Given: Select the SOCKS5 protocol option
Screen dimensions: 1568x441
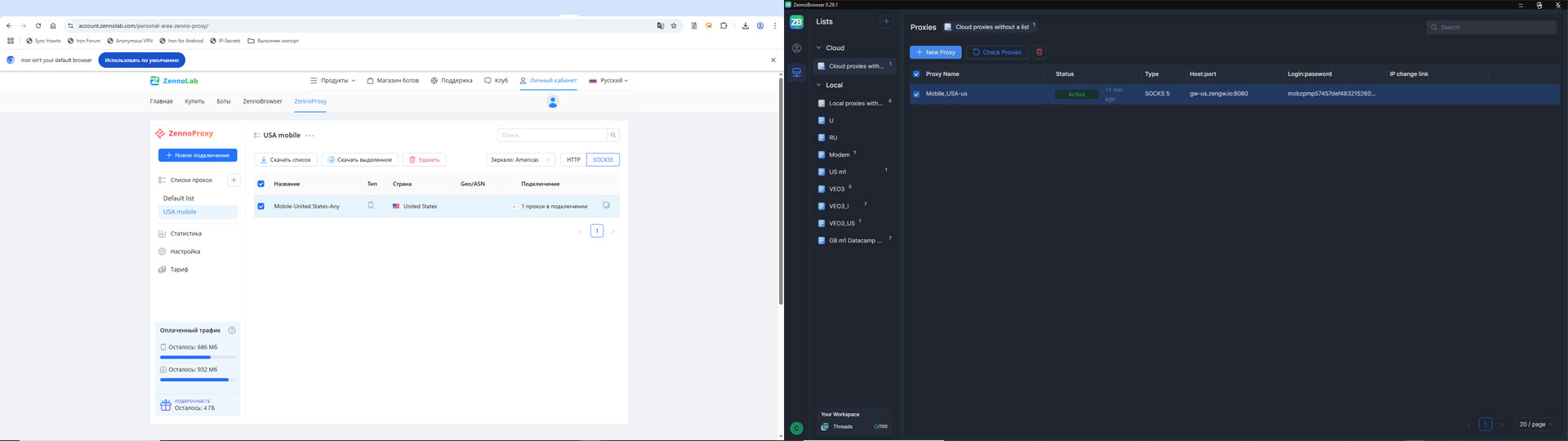Looking at the screenshot, I should [x=603, y=160].
